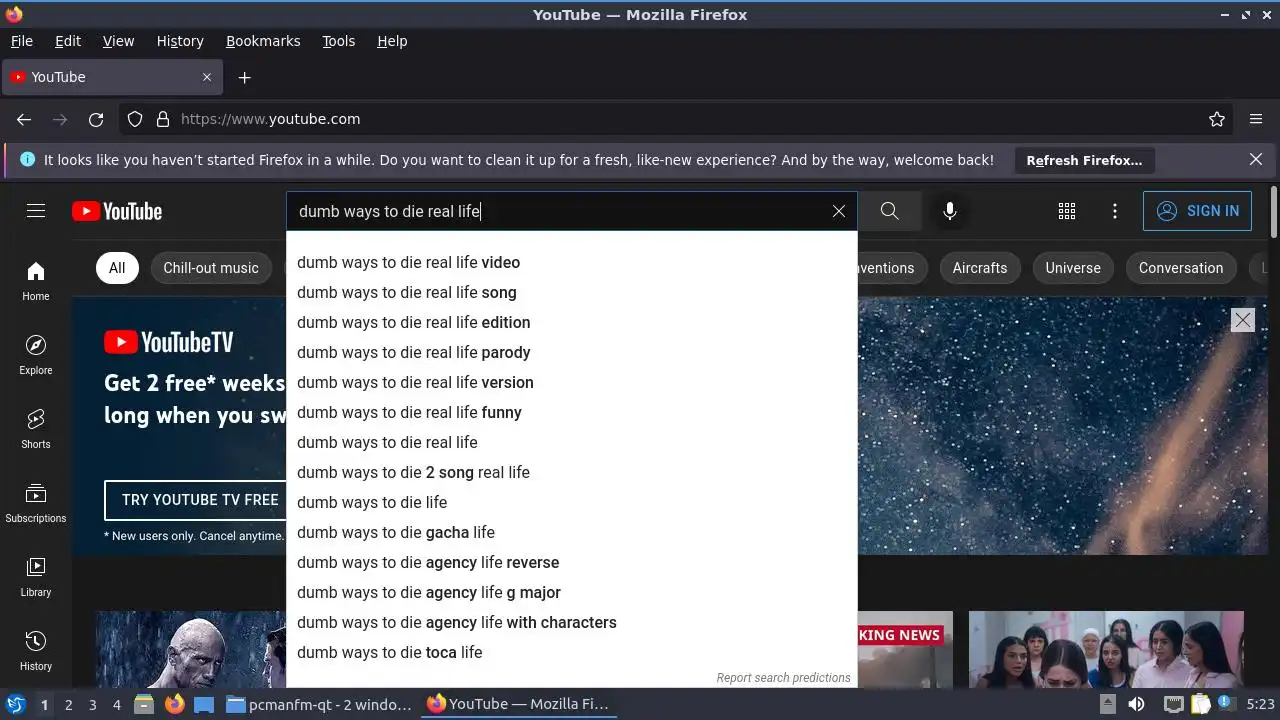Open the pcmanfm-qt taskbar window entry
Viewport: 1280px width, 720px height.
320,704
